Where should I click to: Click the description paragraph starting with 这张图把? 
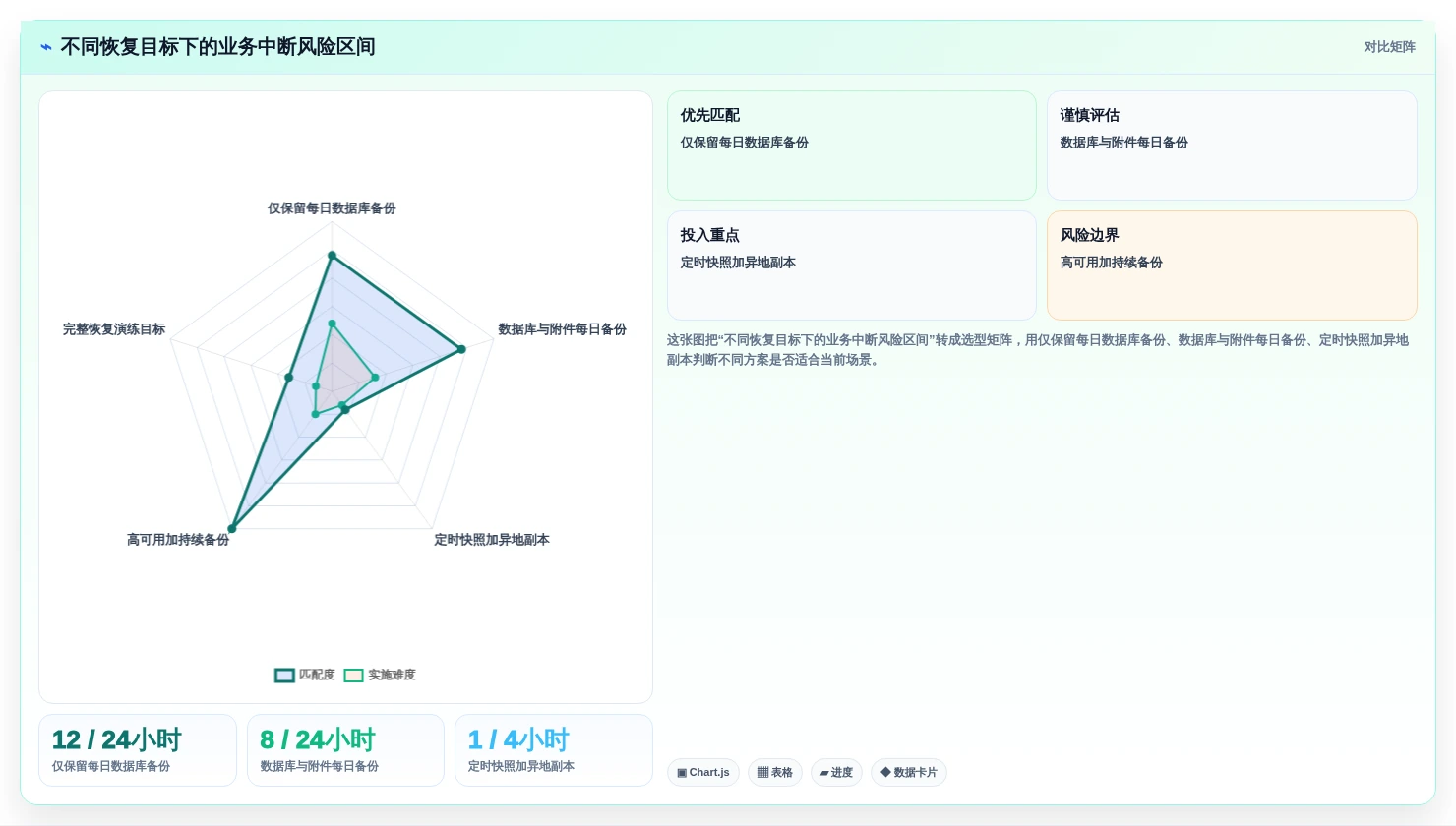1038,350
